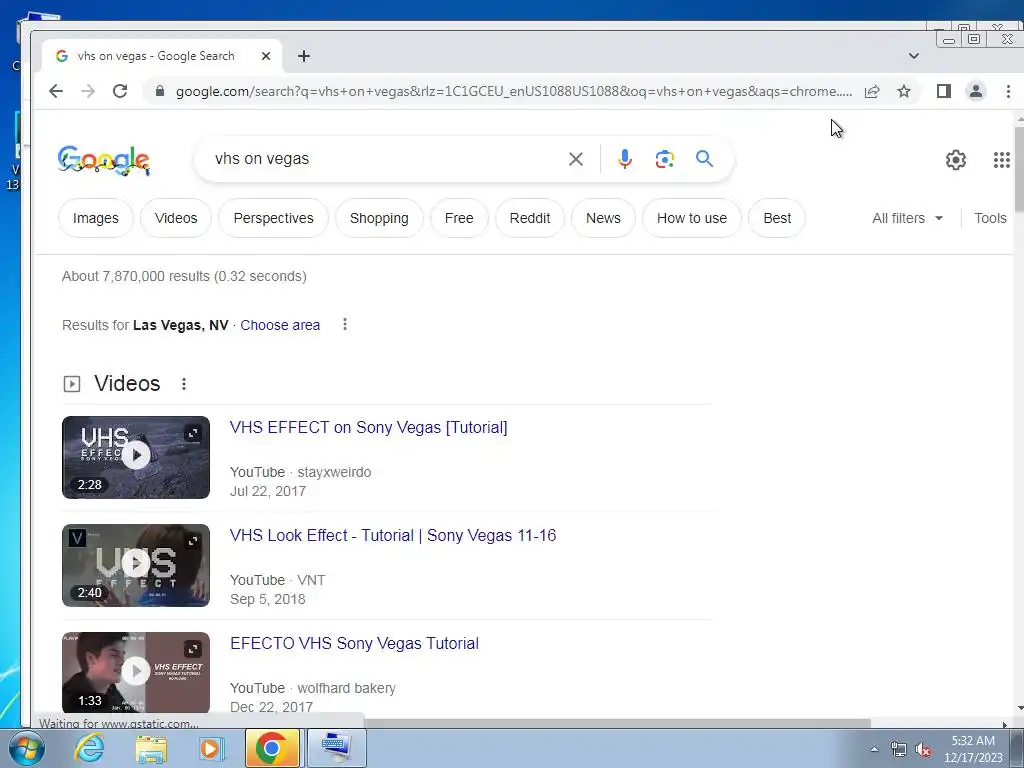Open the Chrome side panel
1024x768 pixels.
[944, 91]
